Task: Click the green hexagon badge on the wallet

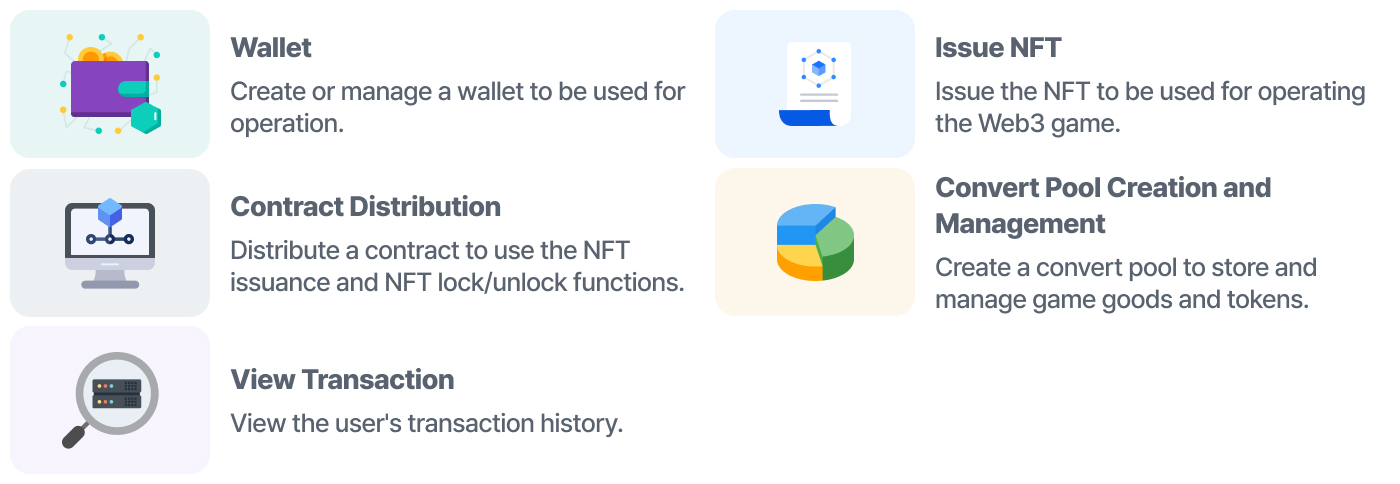Action: tap(146, 117)
